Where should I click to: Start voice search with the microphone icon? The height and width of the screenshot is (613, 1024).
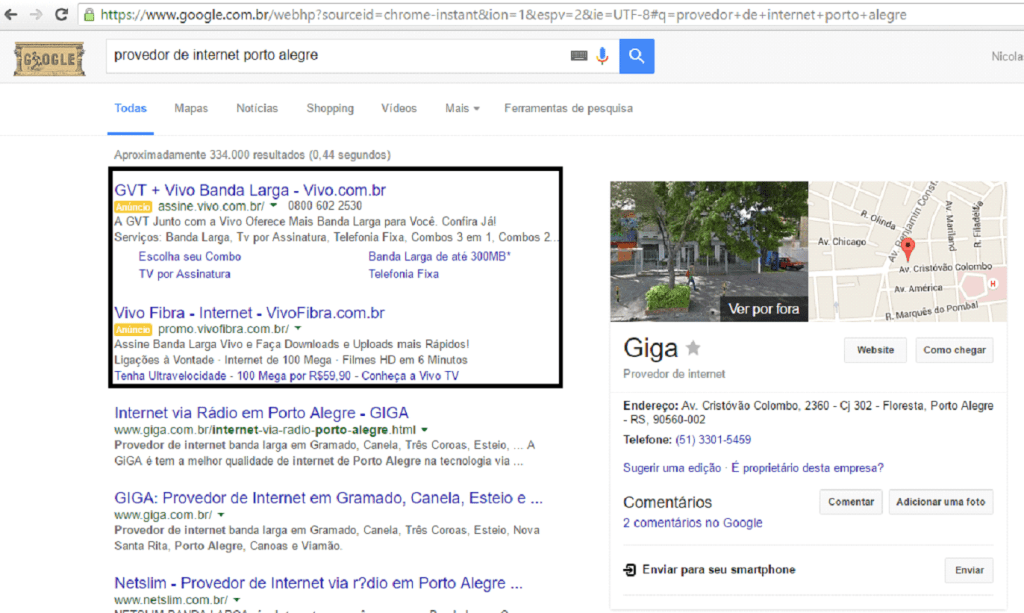click(602, 55)
